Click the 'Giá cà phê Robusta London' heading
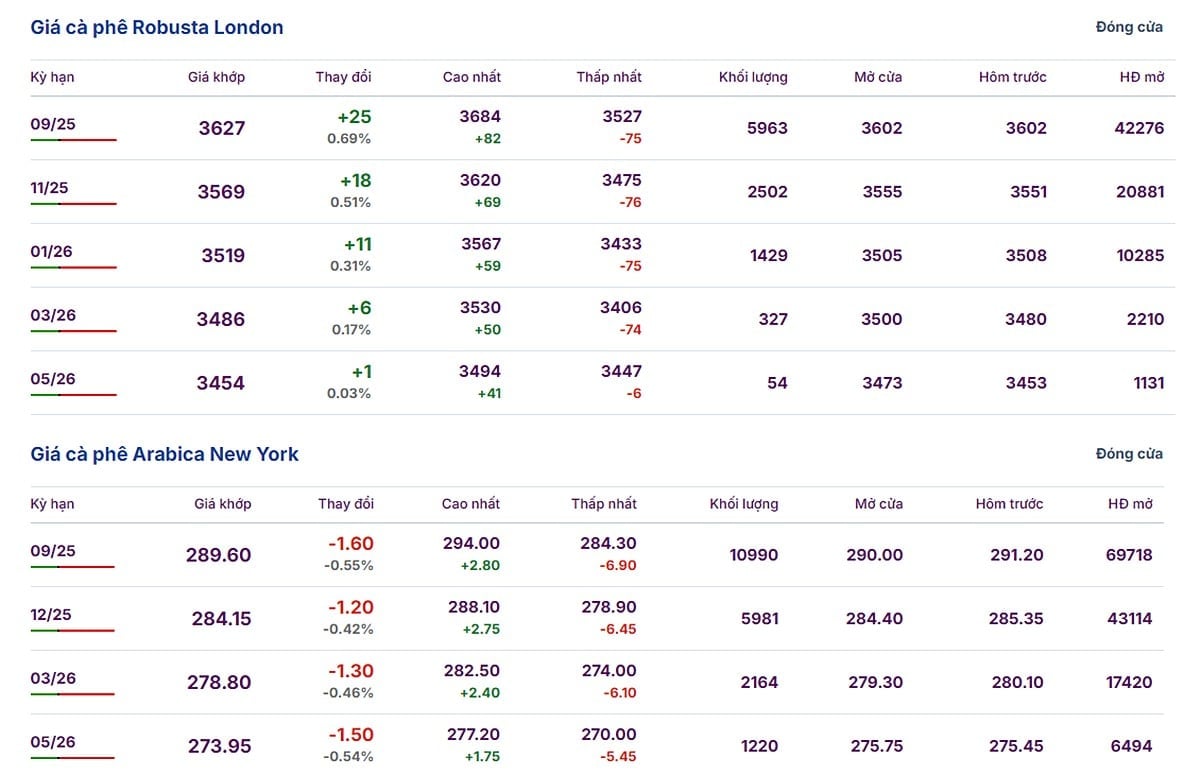1200x774 pixels. (157, 28)
